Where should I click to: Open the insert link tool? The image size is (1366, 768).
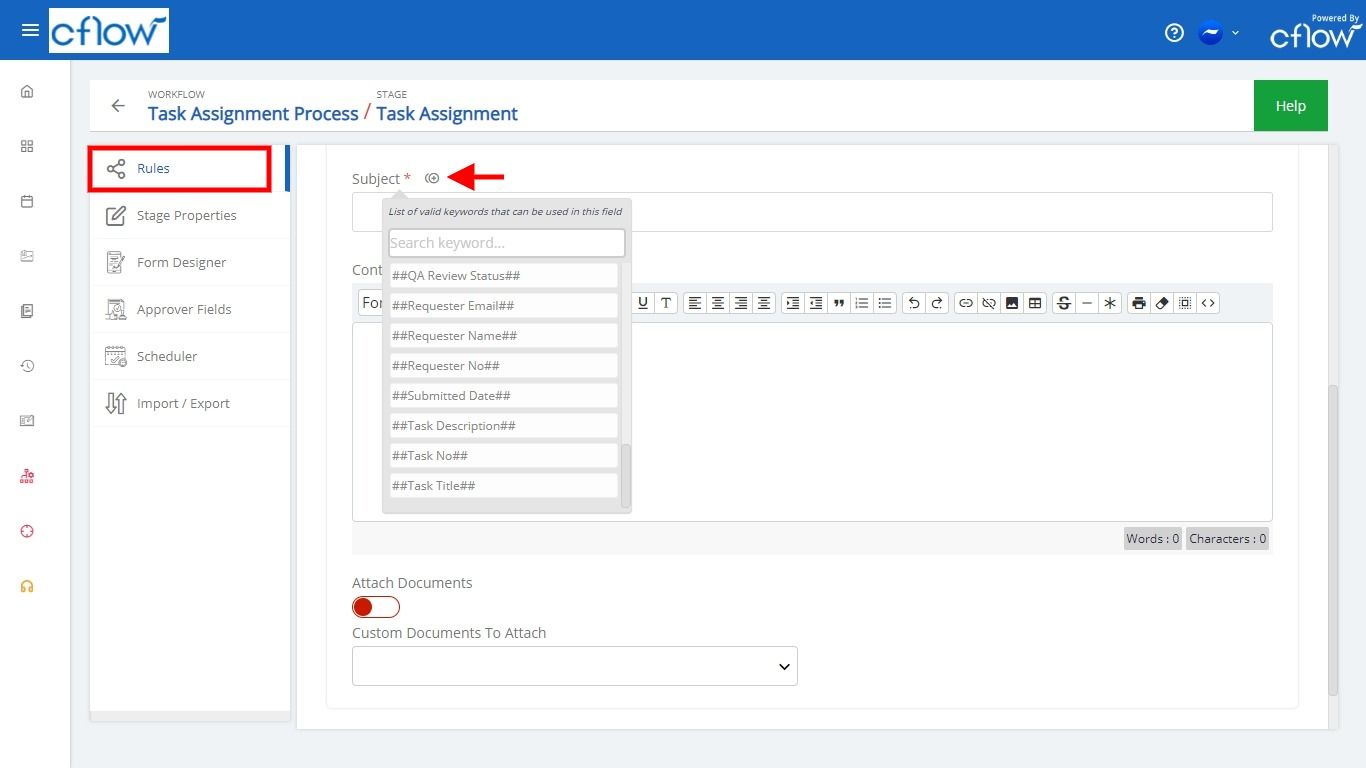[x=966, y=302]
